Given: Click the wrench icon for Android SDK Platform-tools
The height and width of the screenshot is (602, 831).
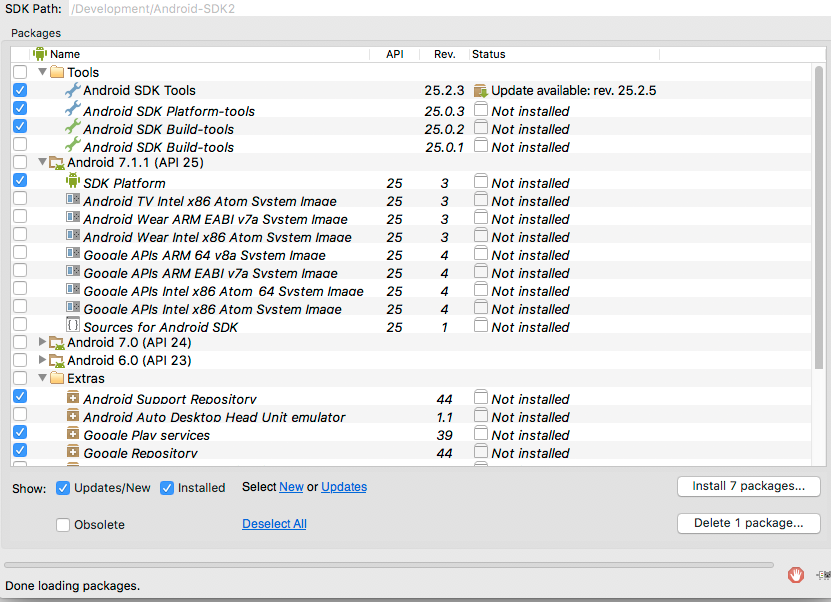Looking at the screenshot, I should coord(73,109).
